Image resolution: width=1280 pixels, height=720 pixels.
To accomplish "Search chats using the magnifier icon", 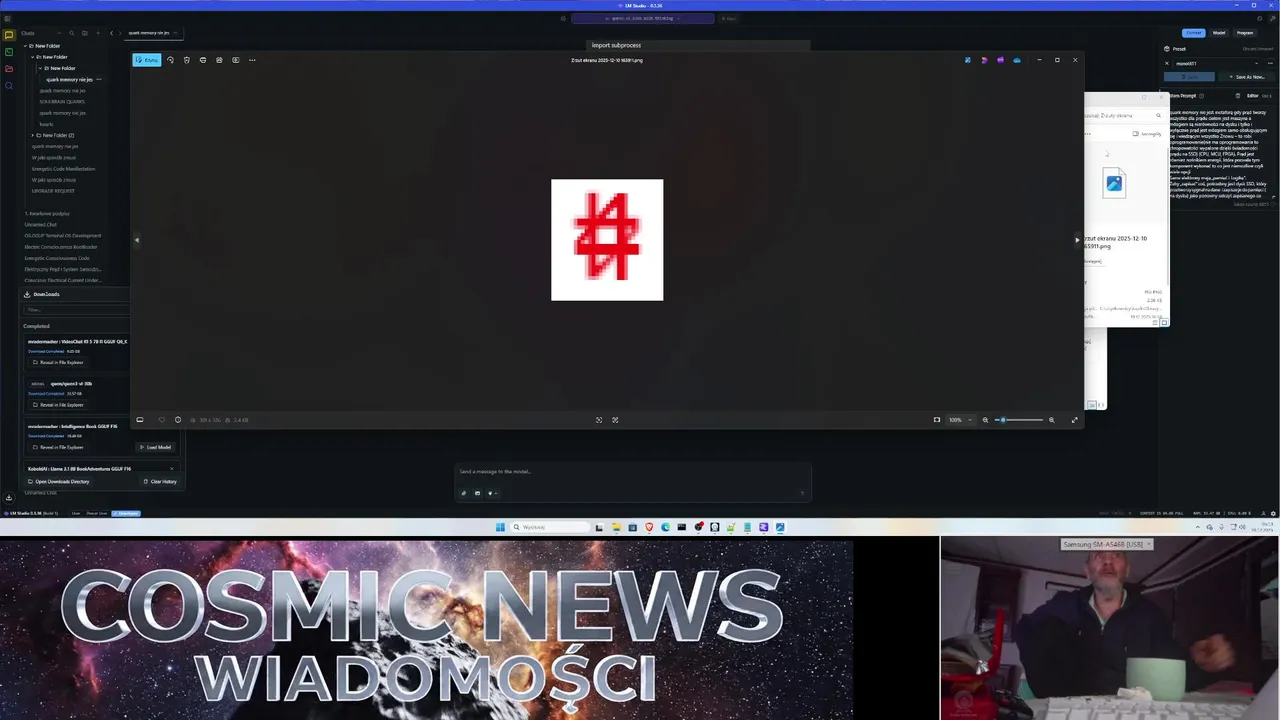I will (x=71, y=33).
